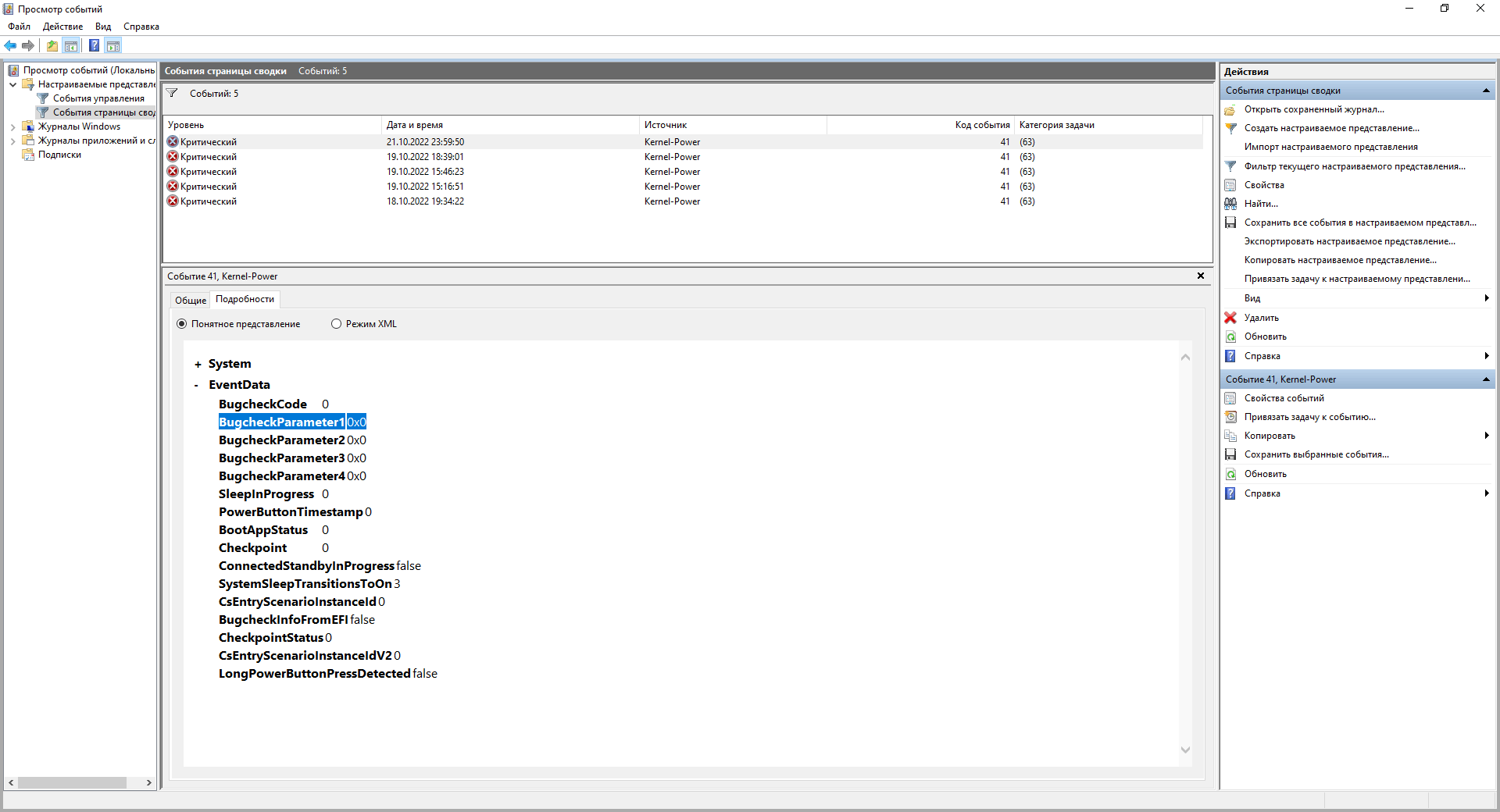
Task: Open the Файл menu
Action: coord(19,27)
